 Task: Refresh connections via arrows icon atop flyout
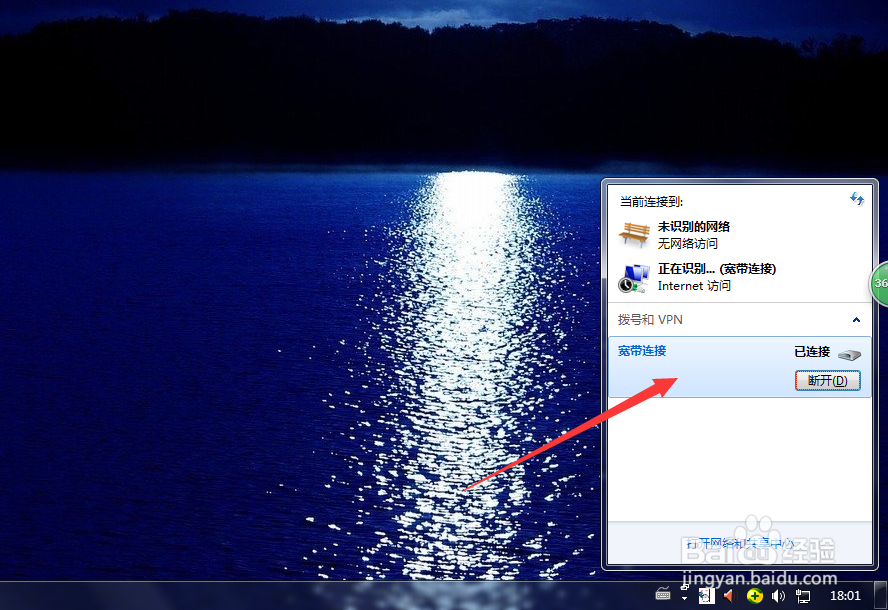(x=857, y=199)
